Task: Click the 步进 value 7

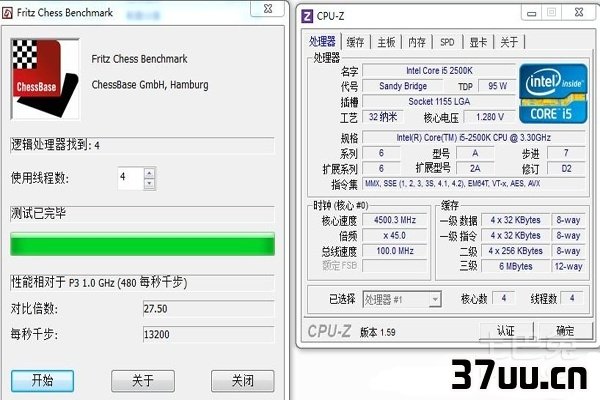Action: [566, 153]
